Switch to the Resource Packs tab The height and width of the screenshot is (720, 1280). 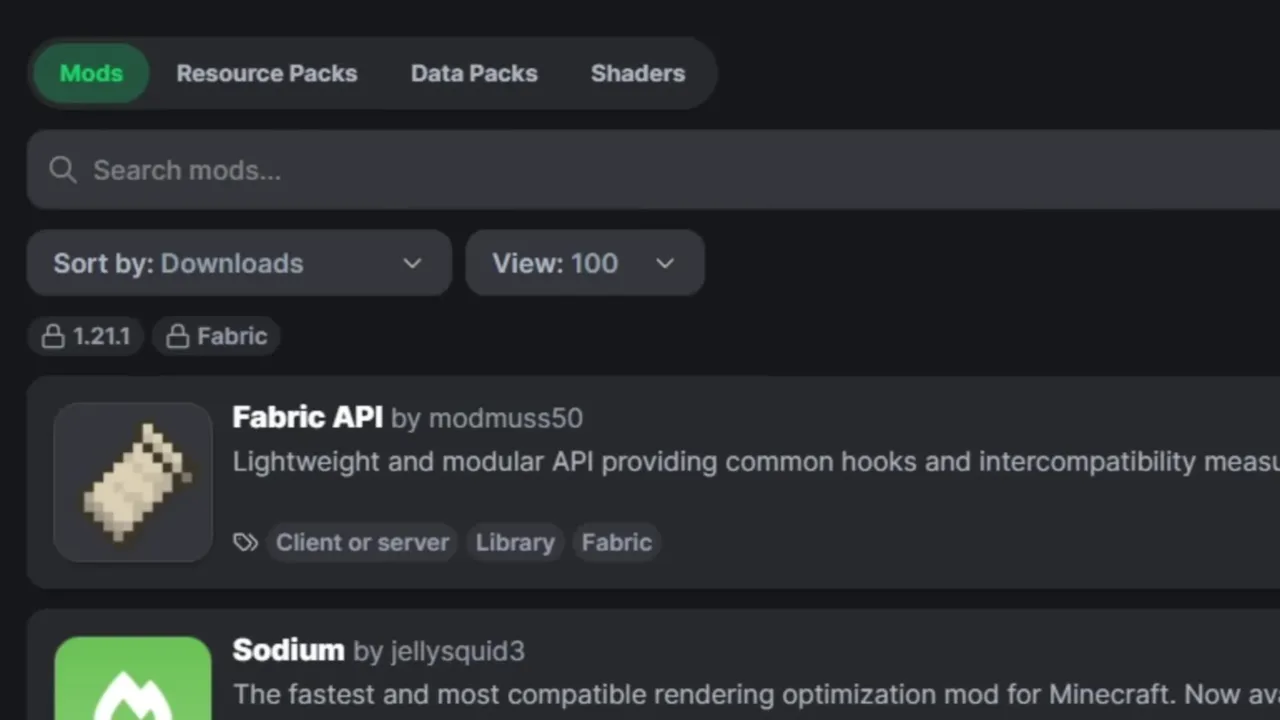click(267, 73)
